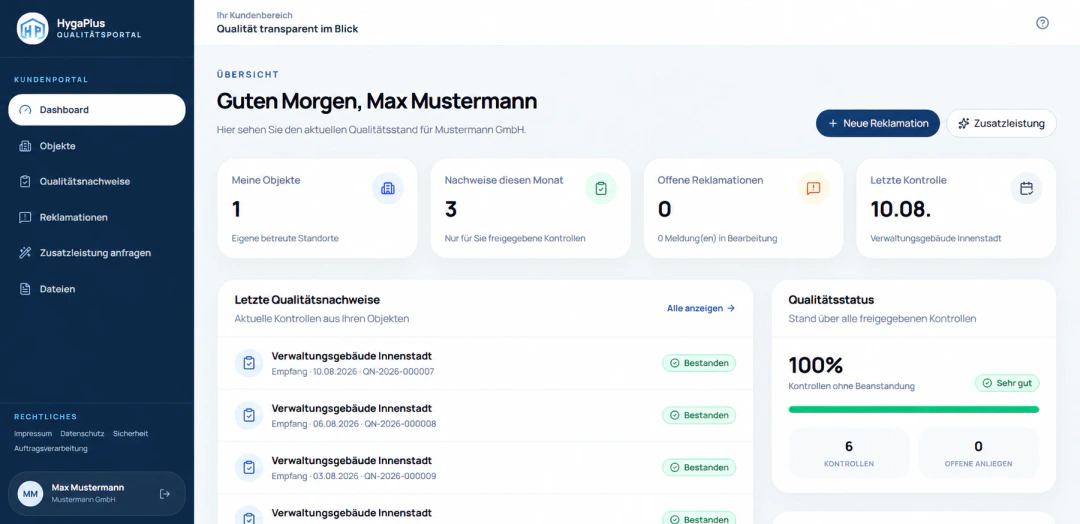The height and width of the screenshot is (524, 1080).
Task: Click the logout icon beside Max Mustermann
Action: 165,494
